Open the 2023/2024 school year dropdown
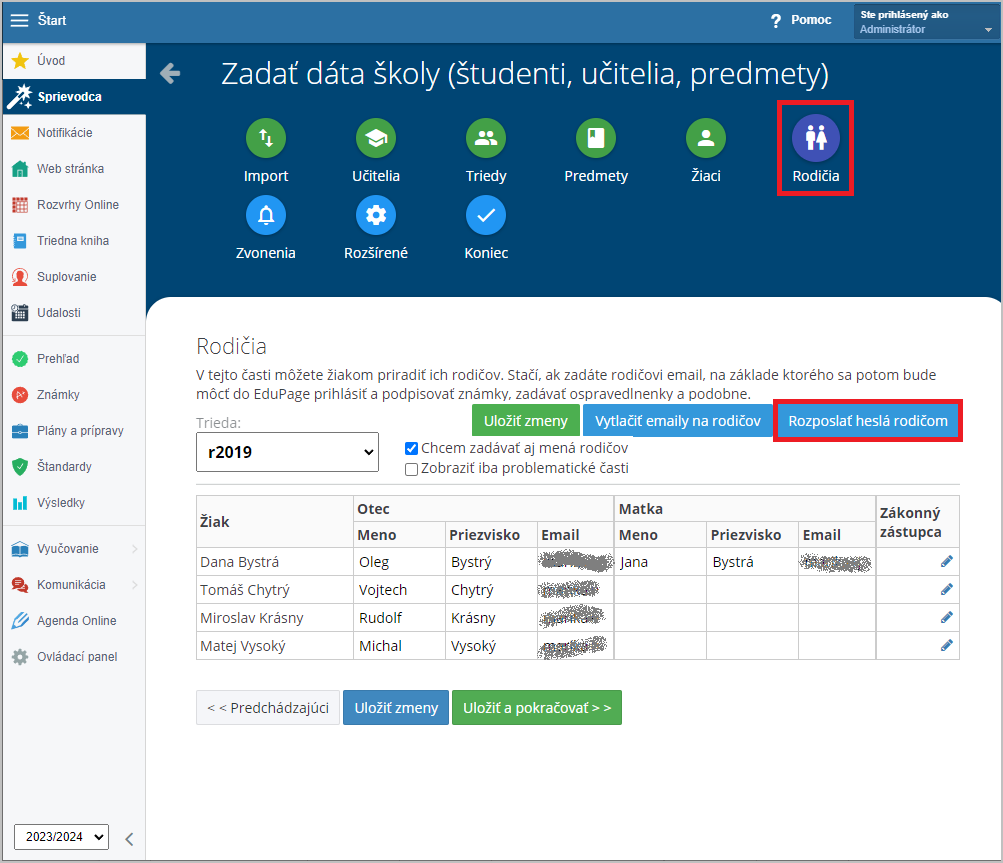The image size is (1003, 863). (x=61, y=837)
